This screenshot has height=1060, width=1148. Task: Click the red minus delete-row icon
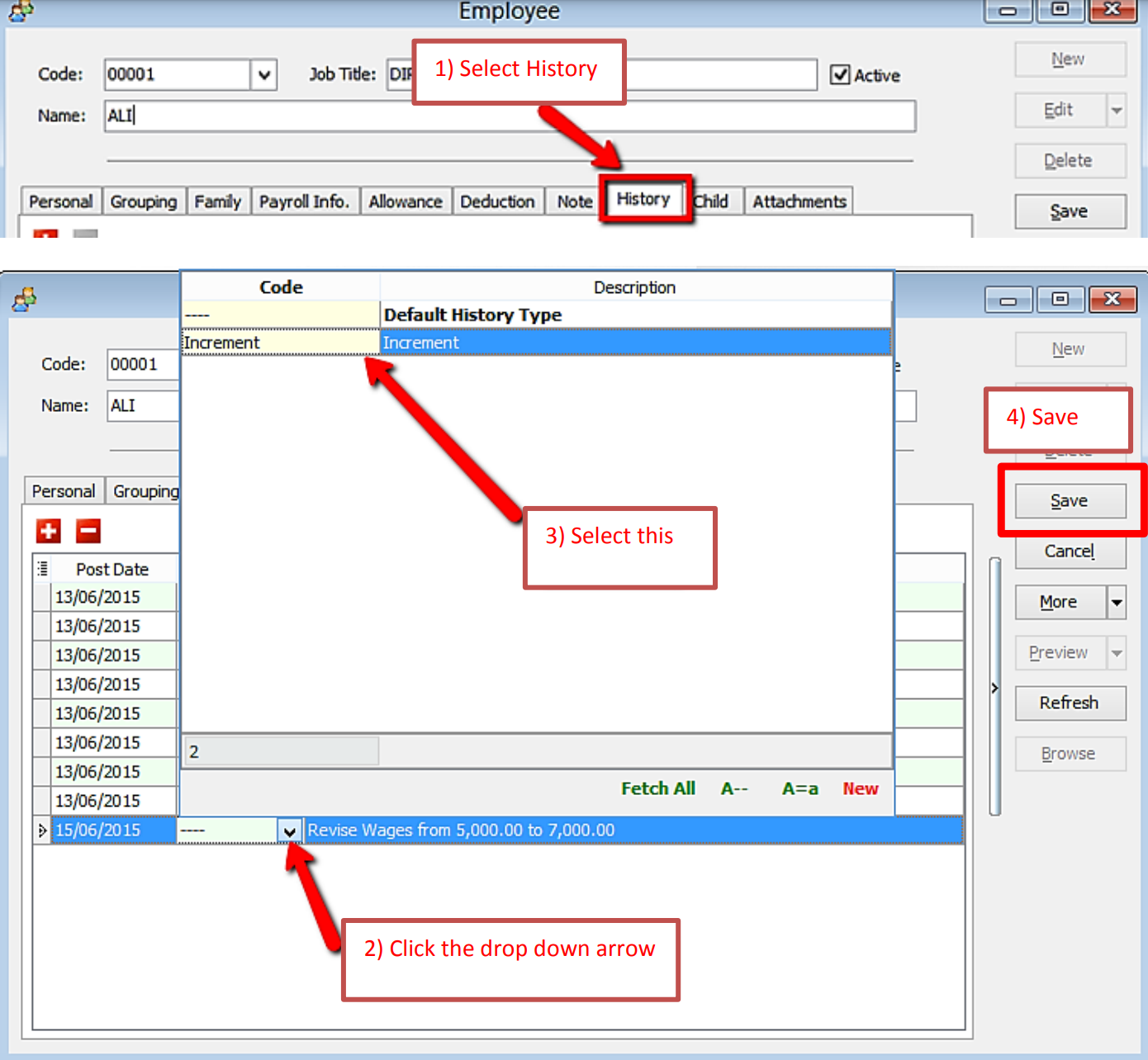pos(88,531)
